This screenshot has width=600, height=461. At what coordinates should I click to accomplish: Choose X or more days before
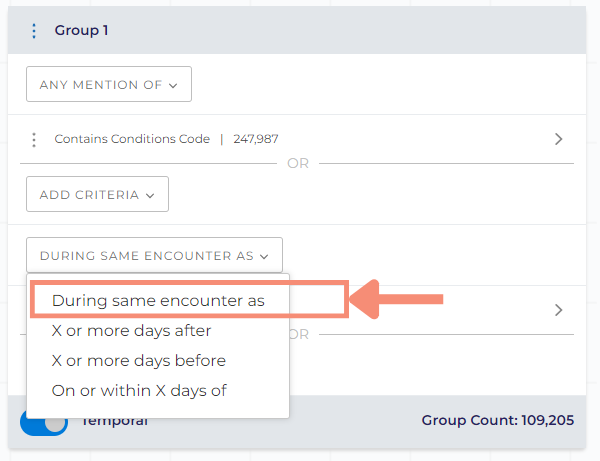click(x=139, y=360)
